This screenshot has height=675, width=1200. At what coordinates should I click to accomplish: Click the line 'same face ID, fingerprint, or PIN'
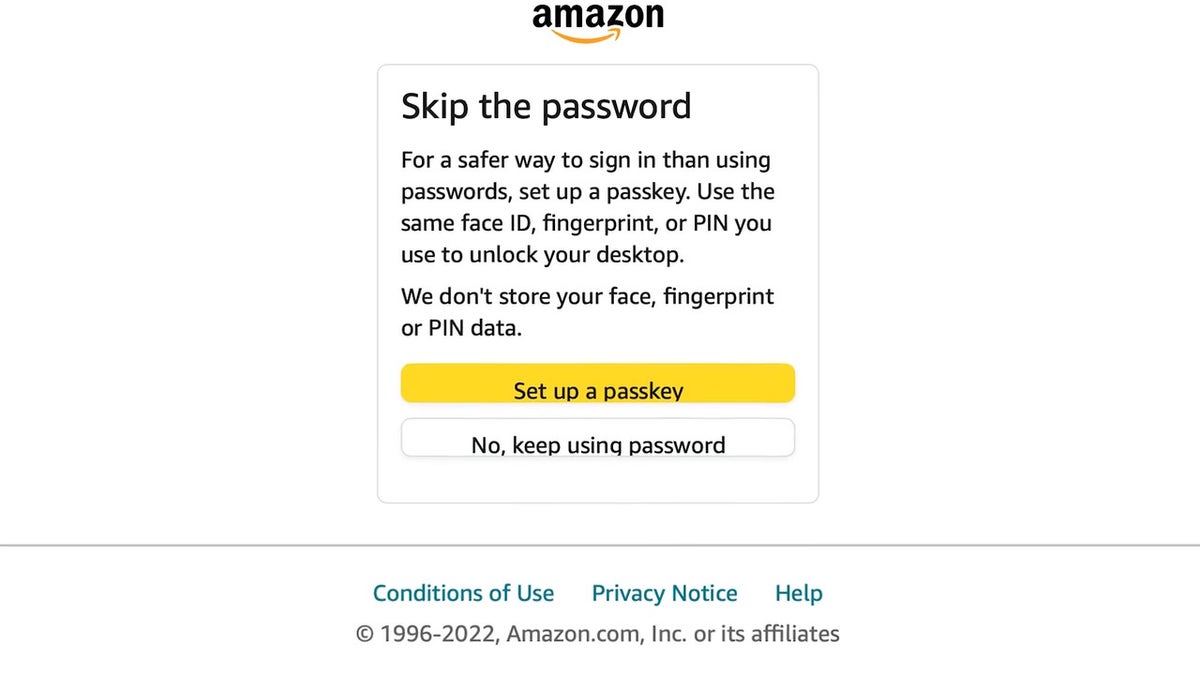[x=586, y=223]
